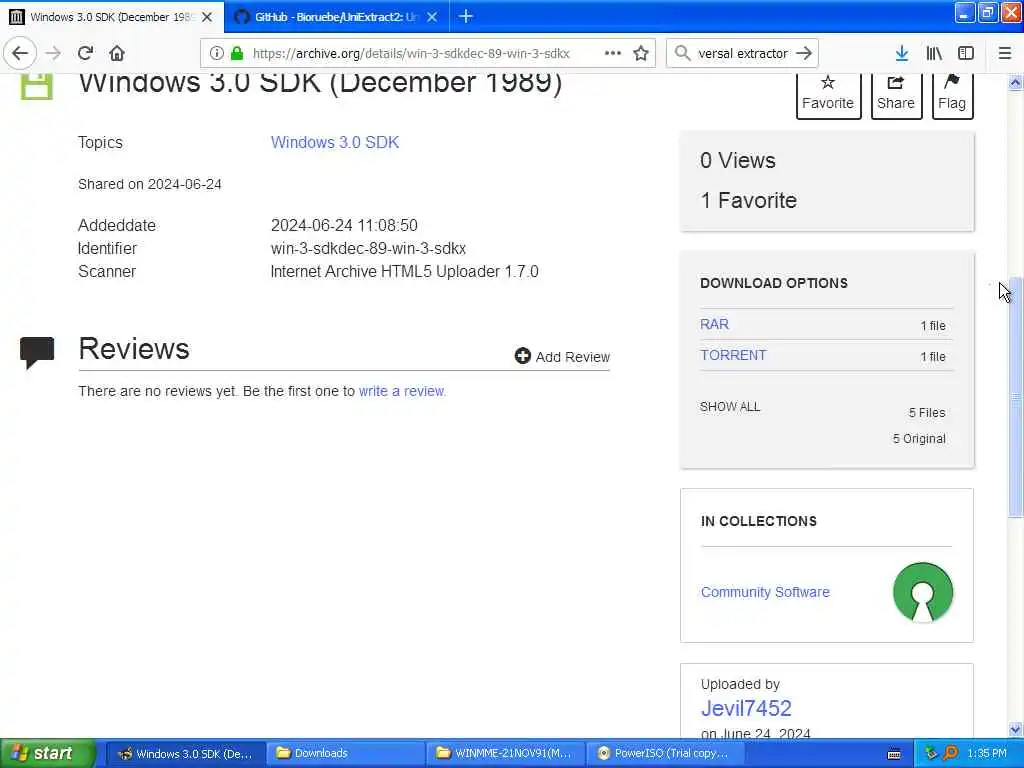Open the Windows Start menu
Viewport: 1024px width, 768px height.
coord(48,753)
